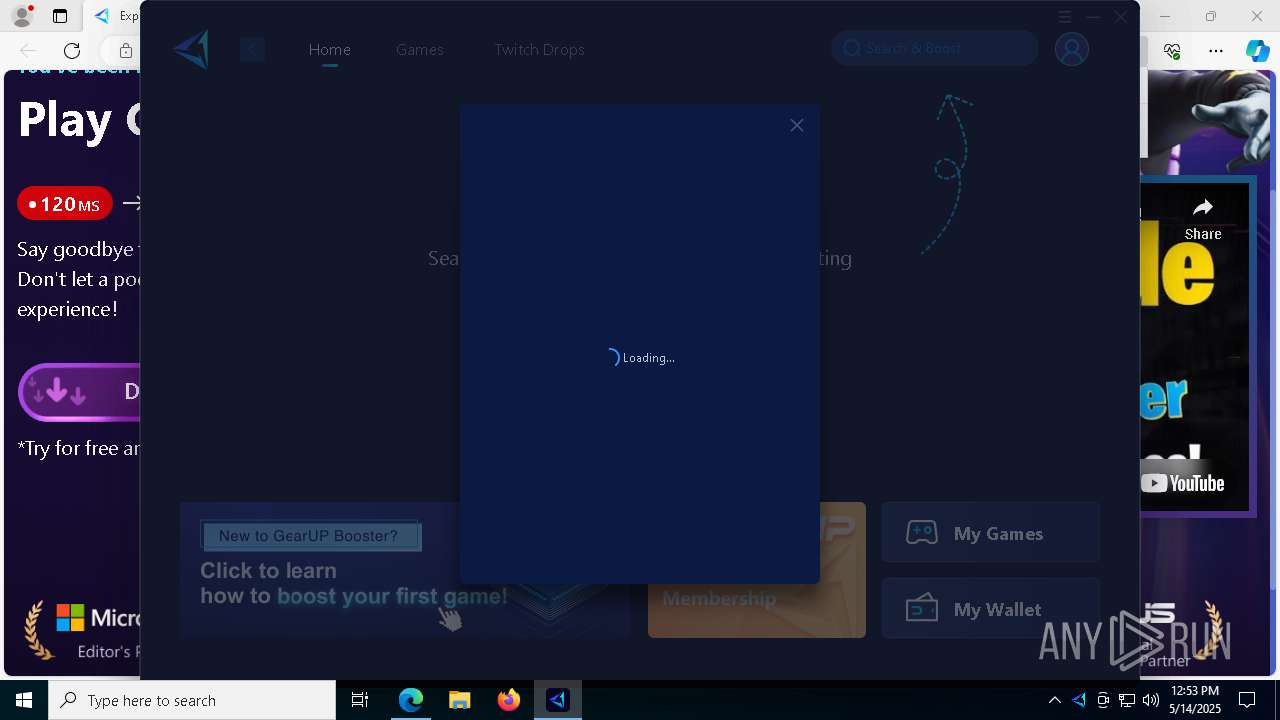Switch to Twitch Drops tab
The width and height of the screenshot is (1280, 720).
pos(539,49)
